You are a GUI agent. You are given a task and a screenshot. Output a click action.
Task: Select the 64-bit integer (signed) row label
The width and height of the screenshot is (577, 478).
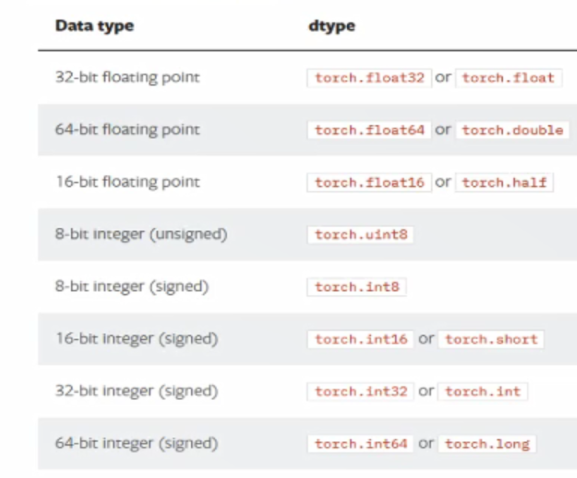(137, 443)
